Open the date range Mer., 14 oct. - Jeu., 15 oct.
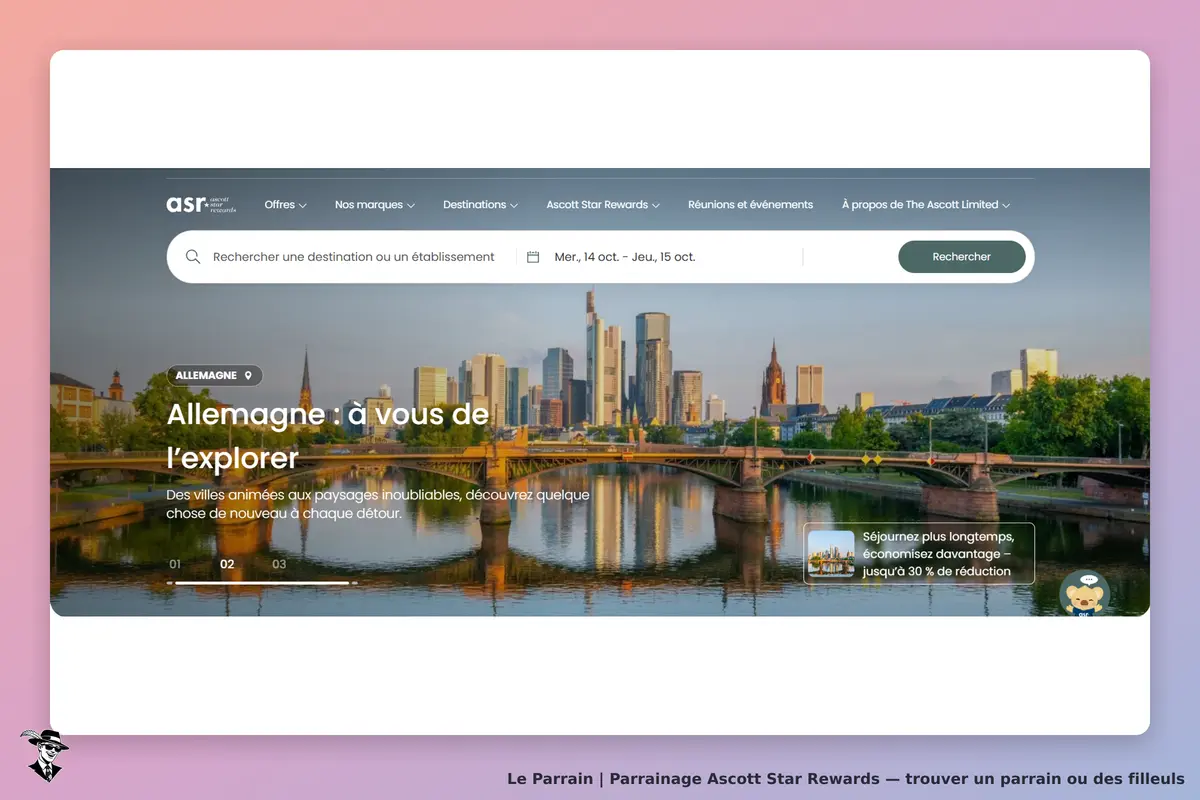 pos(625,257)
